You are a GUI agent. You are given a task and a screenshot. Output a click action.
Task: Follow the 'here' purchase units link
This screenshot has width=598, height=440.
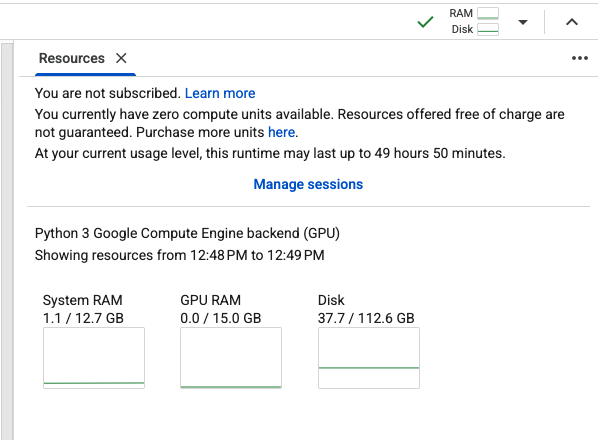coord(281,132)
